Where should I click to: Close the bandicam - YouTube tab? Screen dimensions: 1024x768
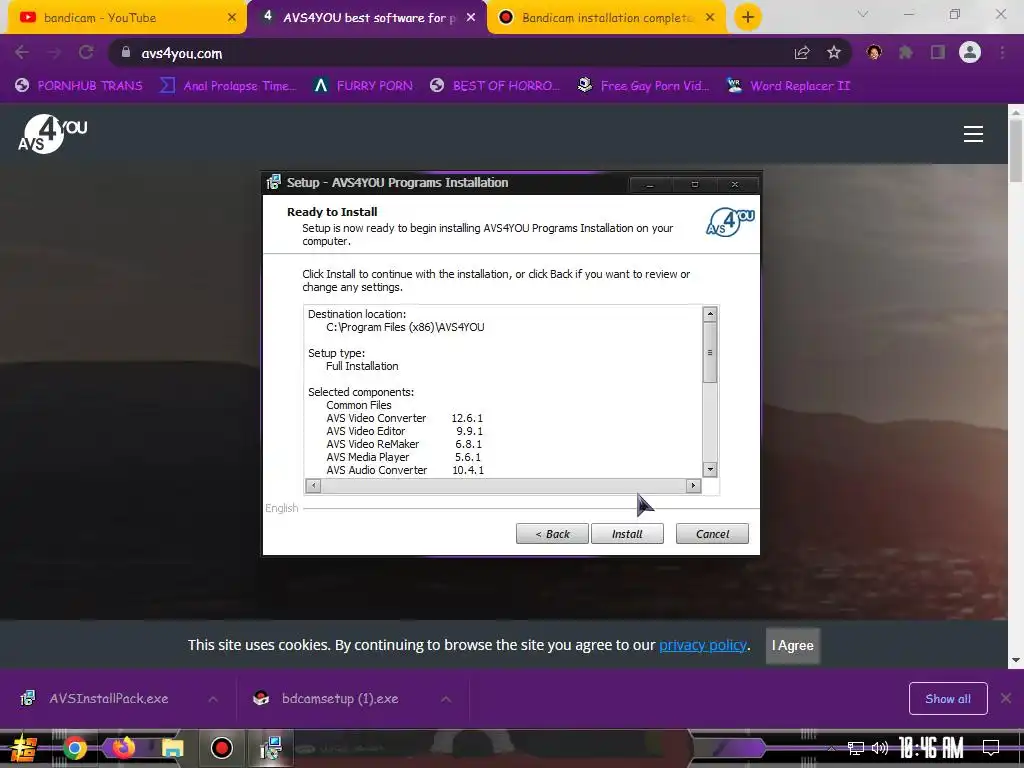pos(232,18)
